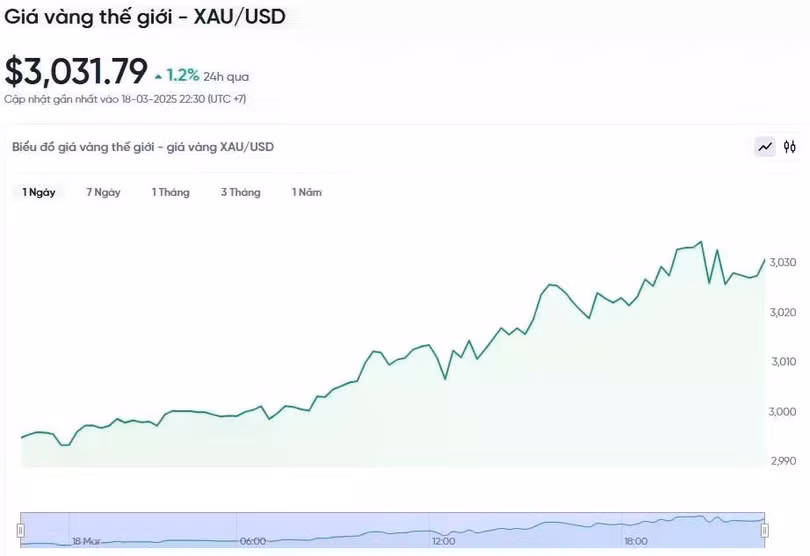
Task: Click the 3,030 y-axis price label
Action: pos(782,262)
